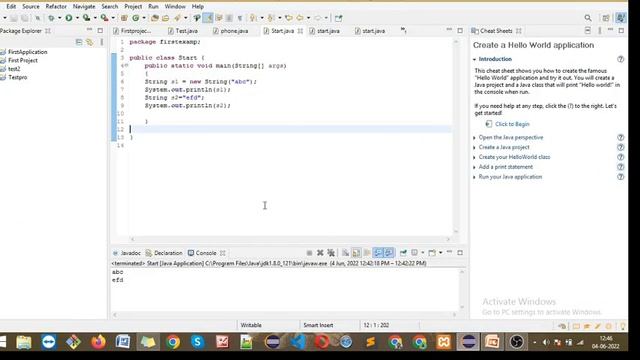Click Remove All Terminated Launches icon
Screen dimensions: 640x360
pyautogui.click(x=331, y=253)
